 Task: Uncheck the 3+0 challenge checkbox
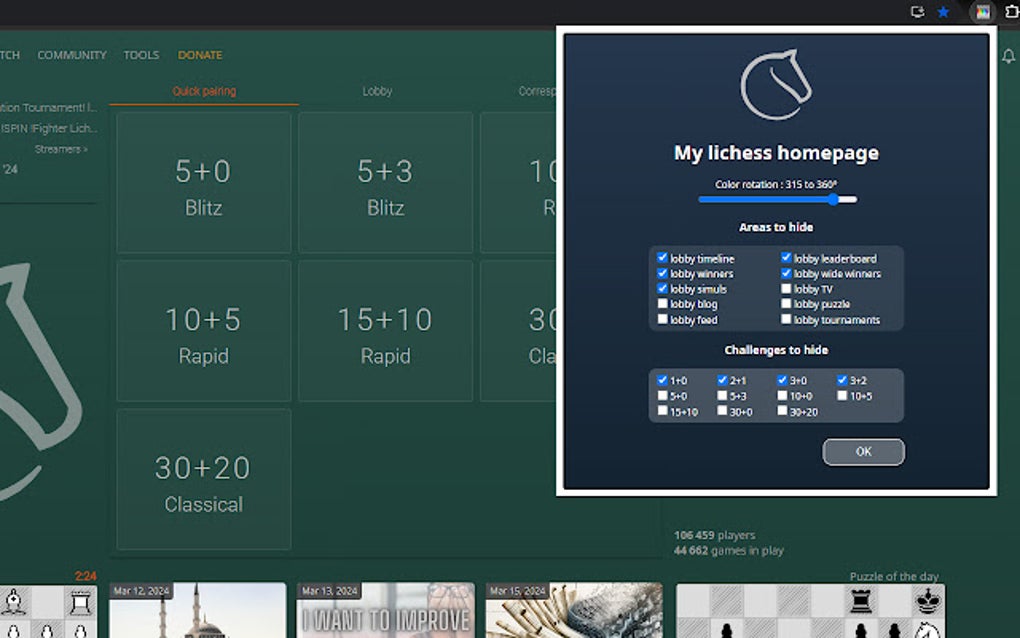782,380
